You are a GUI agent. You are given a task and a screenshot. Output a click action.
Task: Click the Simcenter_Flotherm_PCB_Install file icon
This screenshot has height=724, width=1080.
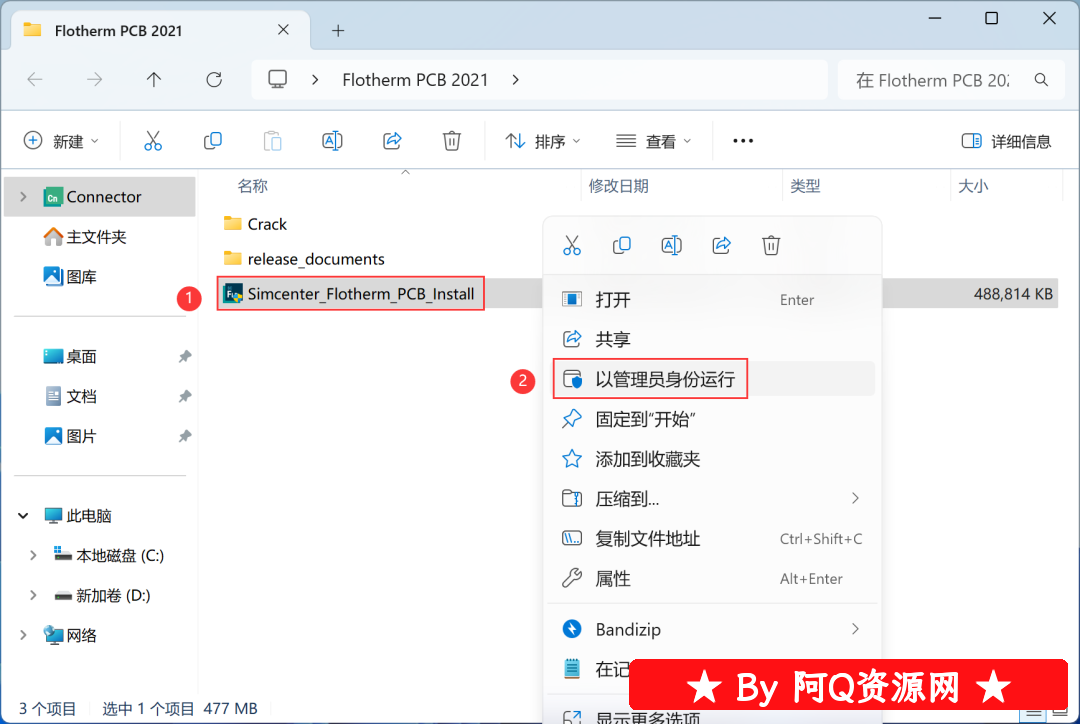pyautogui.click(x=233, y=293)
